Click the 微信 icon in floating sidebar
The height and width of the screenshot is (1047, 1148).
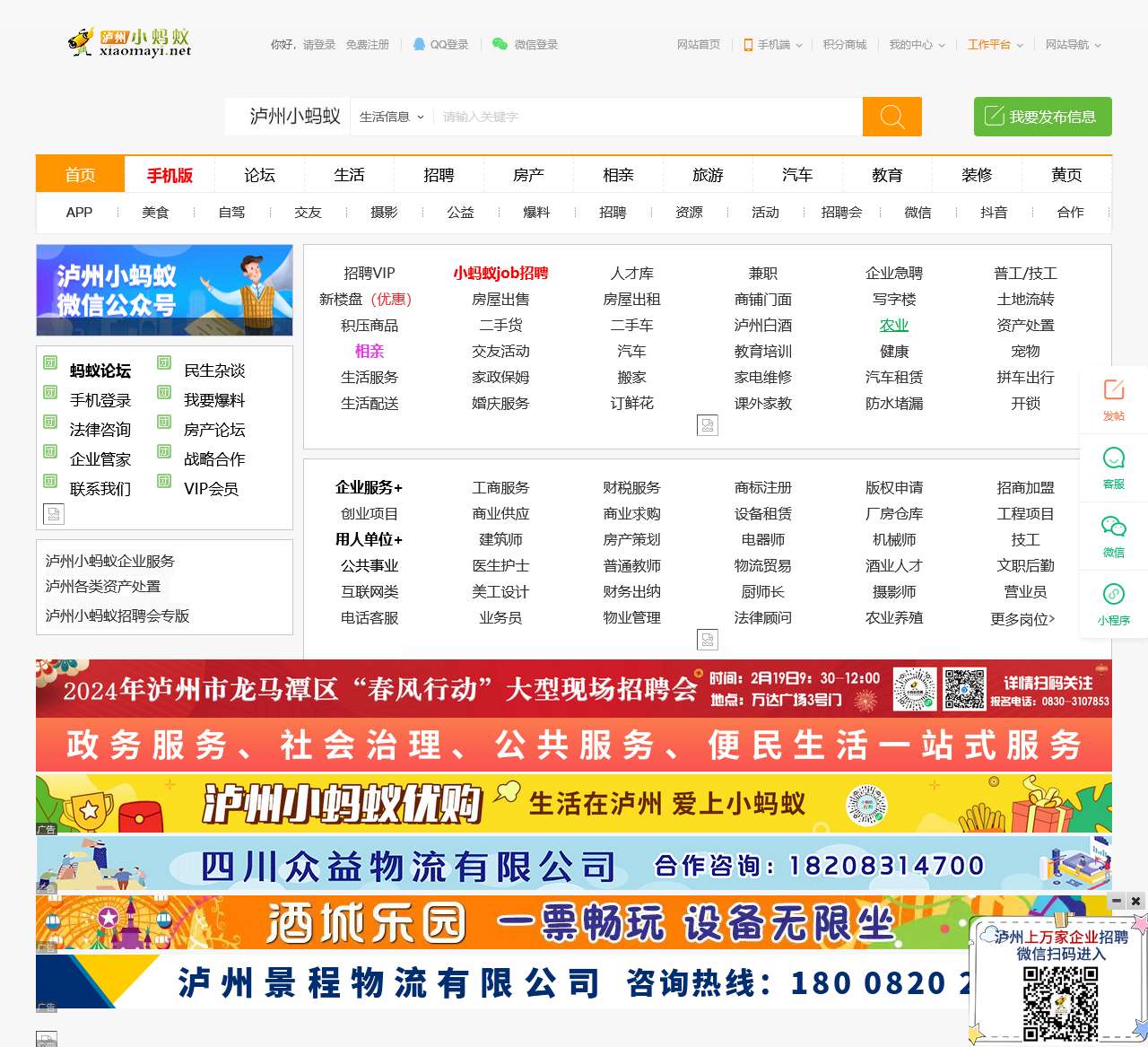click(1113, 527)
